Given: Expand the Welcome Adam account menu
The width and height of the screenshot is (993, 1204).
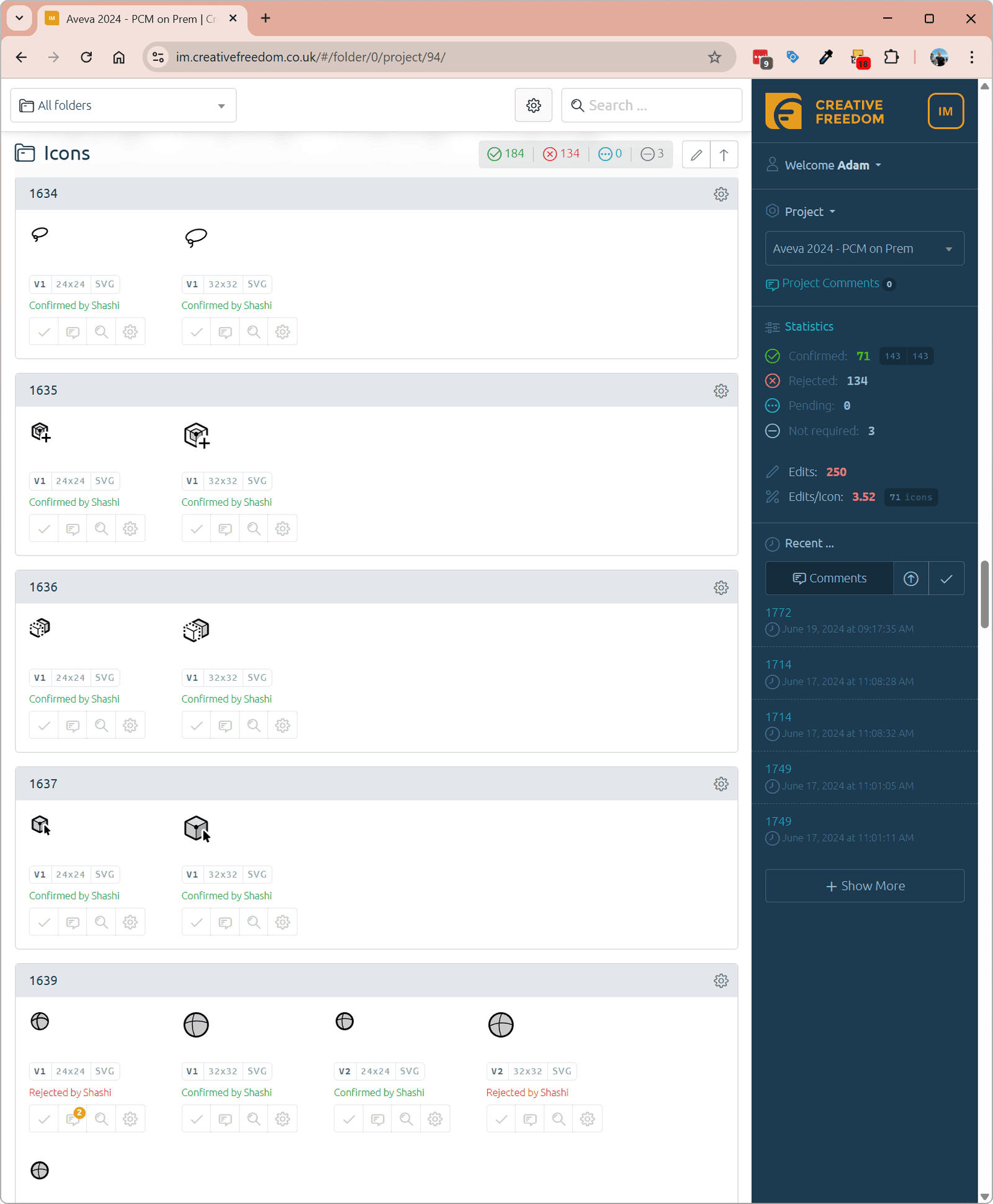Looking at the screenshot, I should click(825, 165).
